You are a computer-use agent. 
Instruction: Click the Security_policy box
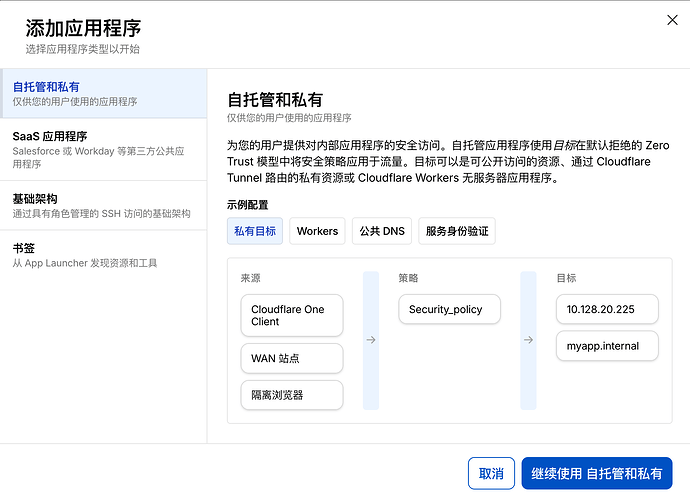449,309
